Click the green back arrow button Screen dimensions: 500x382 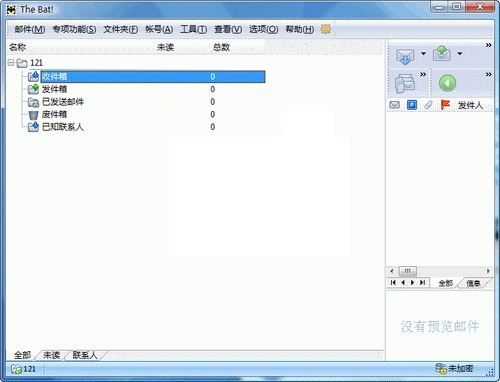(447, 83)
